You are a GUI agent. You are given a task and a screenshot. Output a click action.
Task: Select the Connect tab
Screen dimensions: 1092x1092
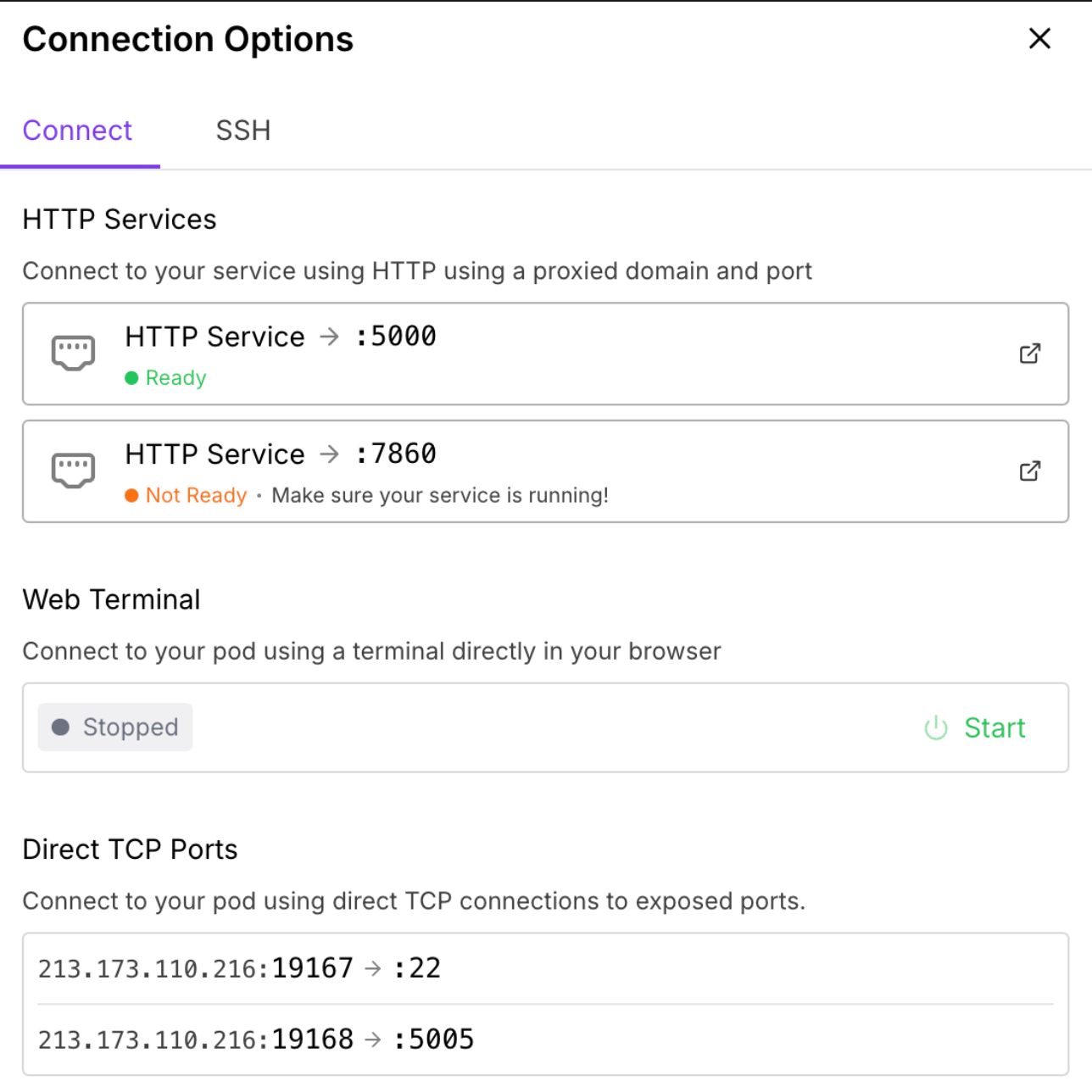[x=77, y=131]
